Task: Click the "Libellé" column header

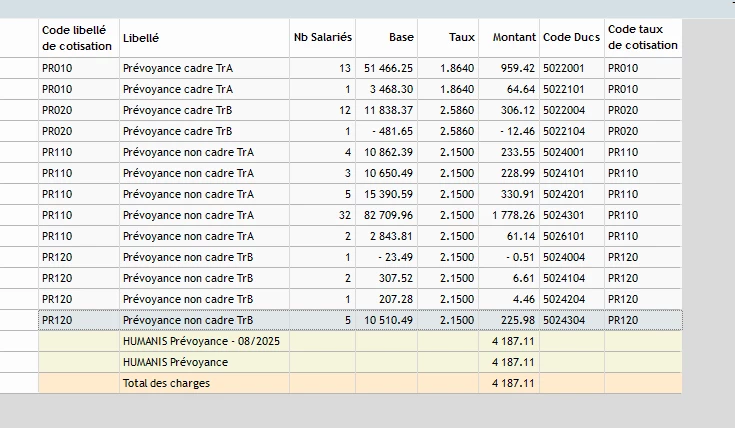Action: (x=204, y=38)
